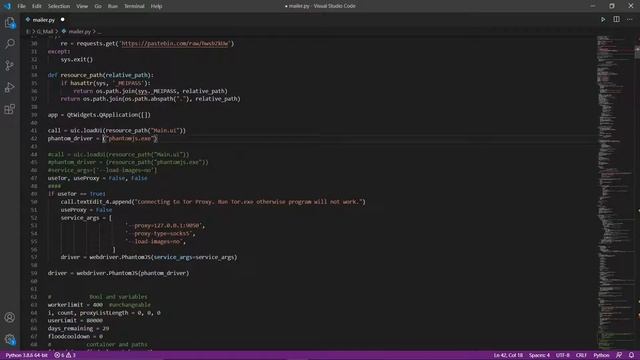The height and width of the screenshot is (360, 640).
Task: Click 'app = QtWidgets.QApplication([])' line
Action: pyautogui.click(x=99, y=115)
